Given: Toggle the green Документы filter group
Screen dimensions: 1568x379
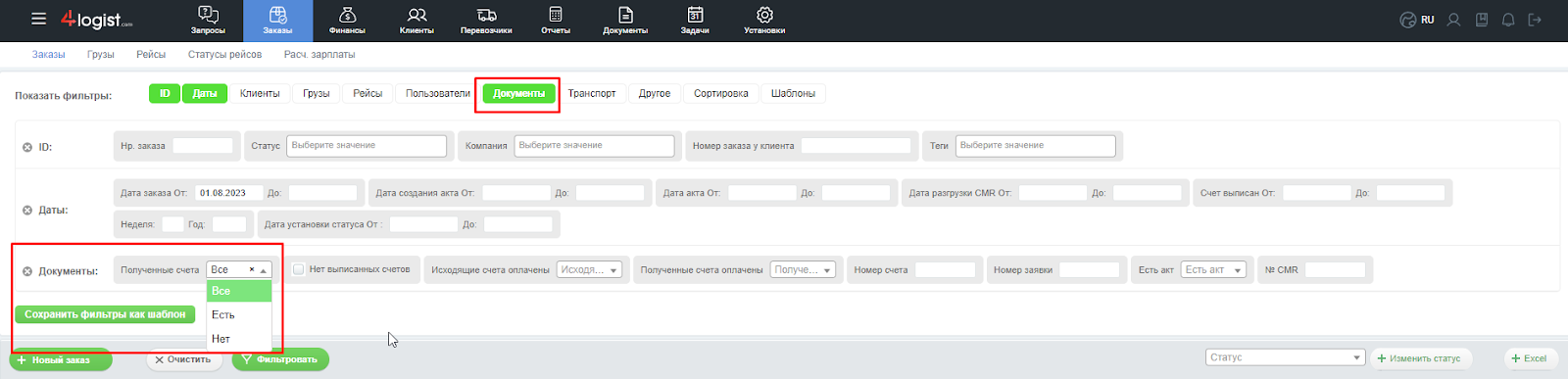Looking at the screenshot, I should [x=519, y=93].
